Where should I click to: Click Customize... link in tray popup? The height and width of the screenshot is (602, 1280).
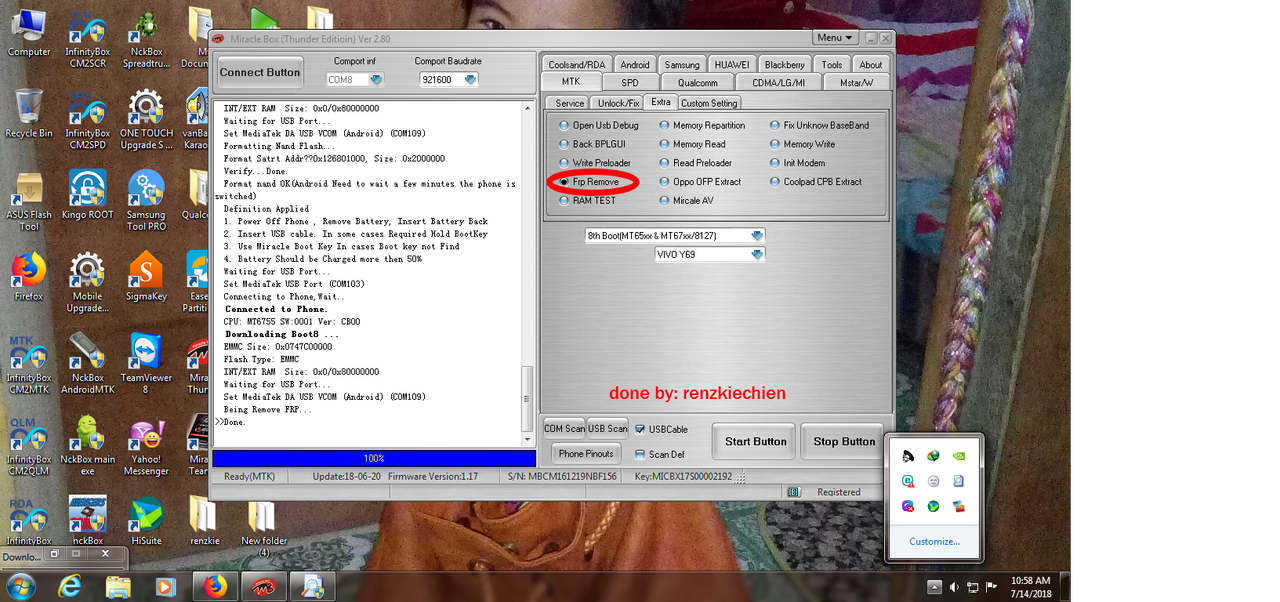click(934, 541)
